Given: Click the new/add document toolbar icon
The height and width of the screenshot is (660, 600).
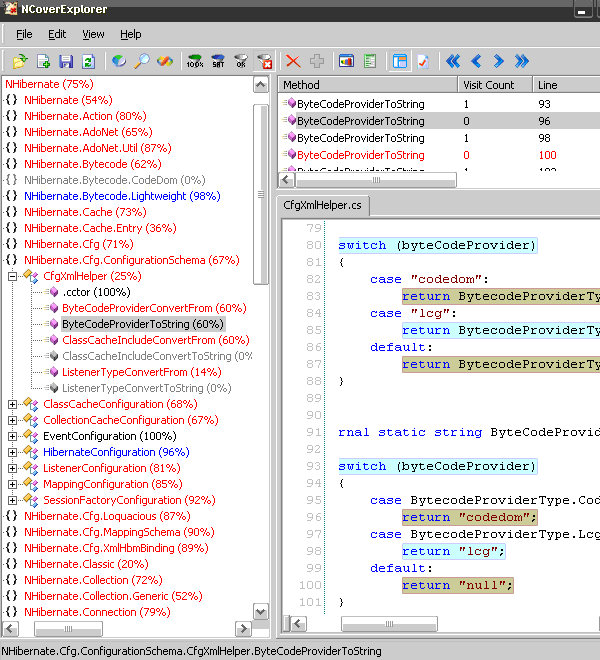Looking at the screenshot, I should click(x=43, y=61).
